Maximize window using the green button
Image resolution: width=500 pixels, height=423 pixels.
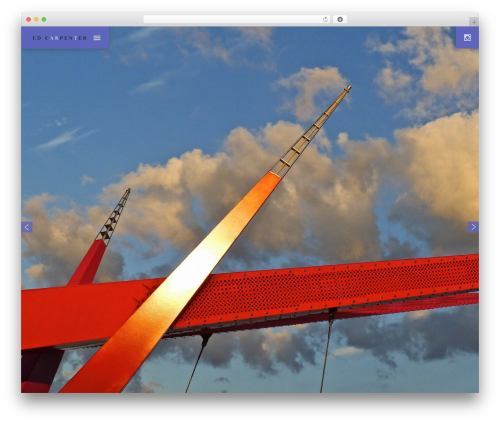tap(44, 20)
